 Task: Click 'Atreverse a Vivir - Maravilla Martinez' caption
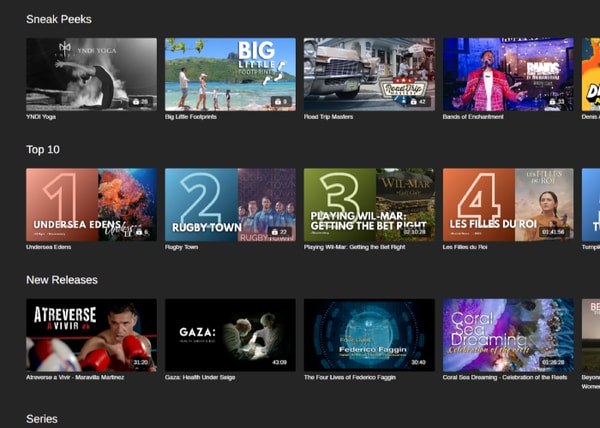coord(75,378)
